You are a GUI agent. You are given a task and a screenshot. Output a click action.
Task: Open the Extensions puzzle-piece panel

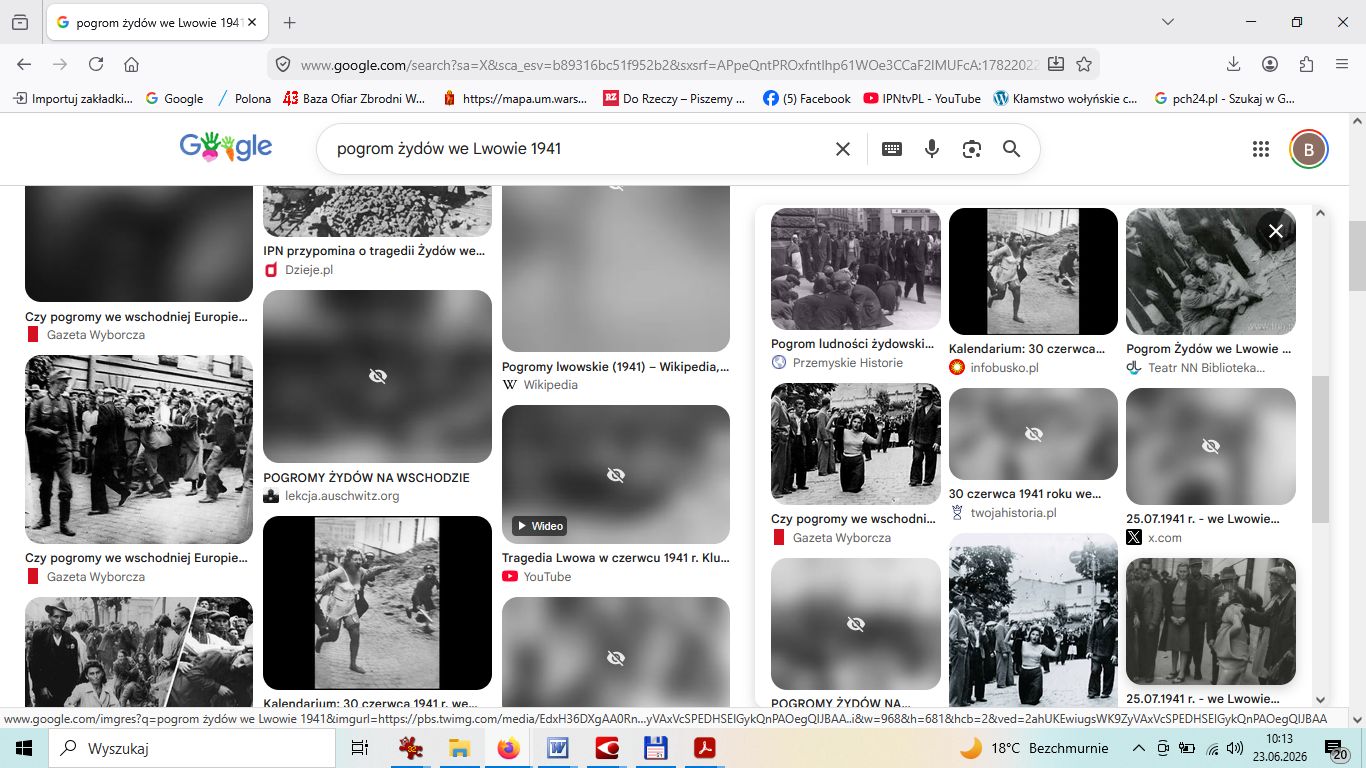(x=1306, y=64)
